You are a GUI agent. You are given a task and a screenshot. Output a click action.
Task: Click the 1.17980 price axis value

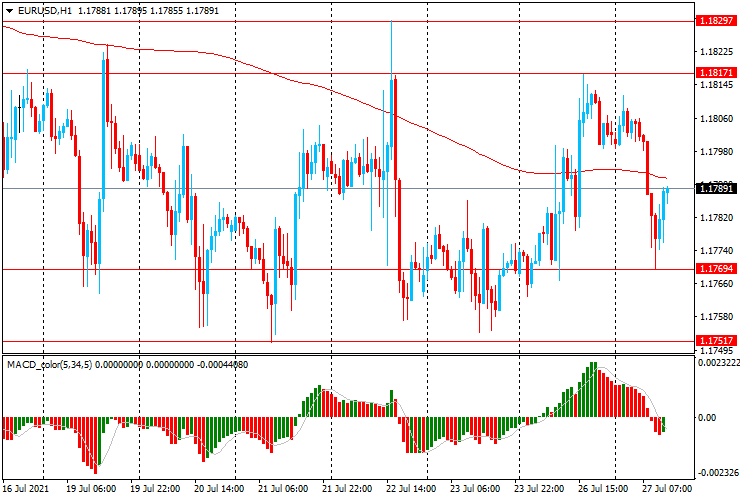pos(716,152)
